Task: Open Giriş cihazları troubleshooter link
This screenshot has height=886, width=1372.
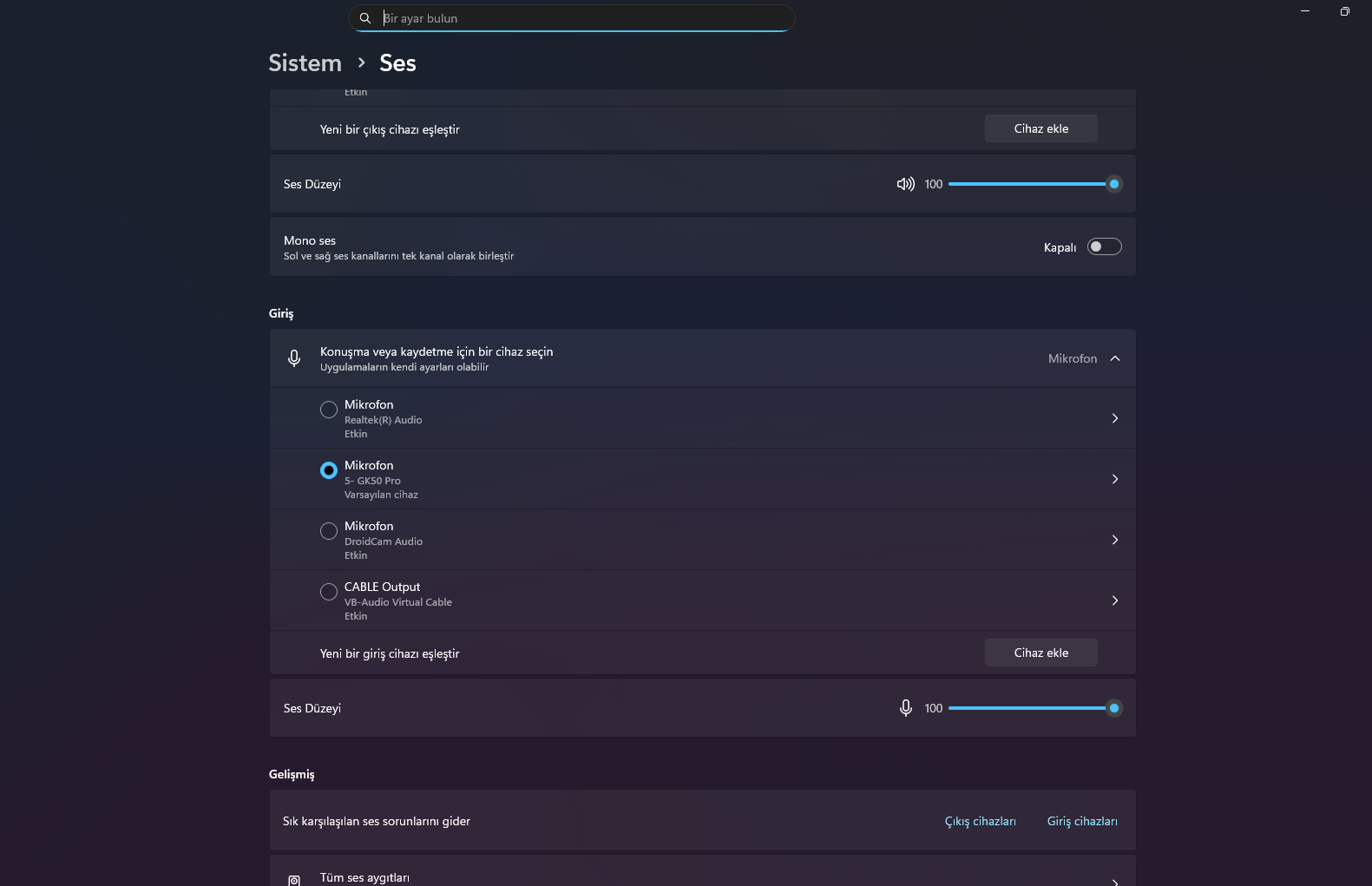Action: point(1082,821)
